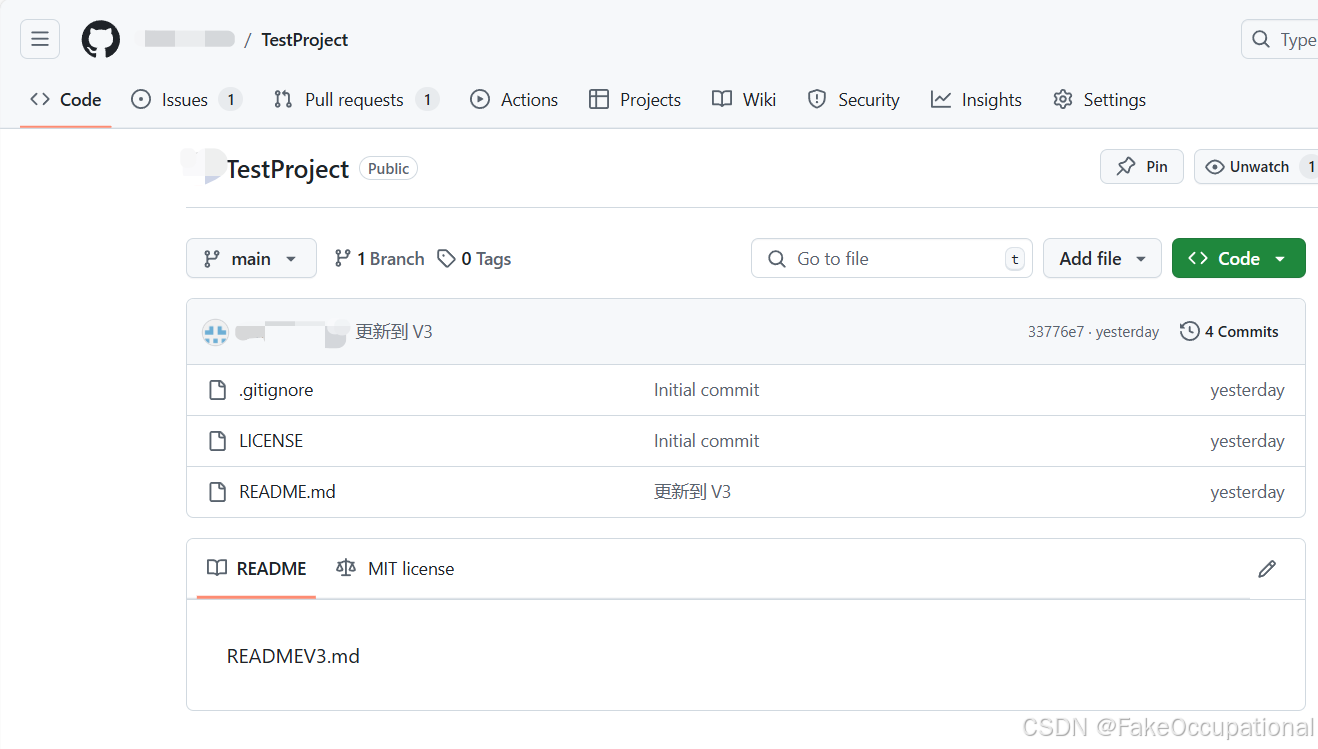Open the README.md file
The width and height of the screenshot is (1318, 749).
[287, 492]
